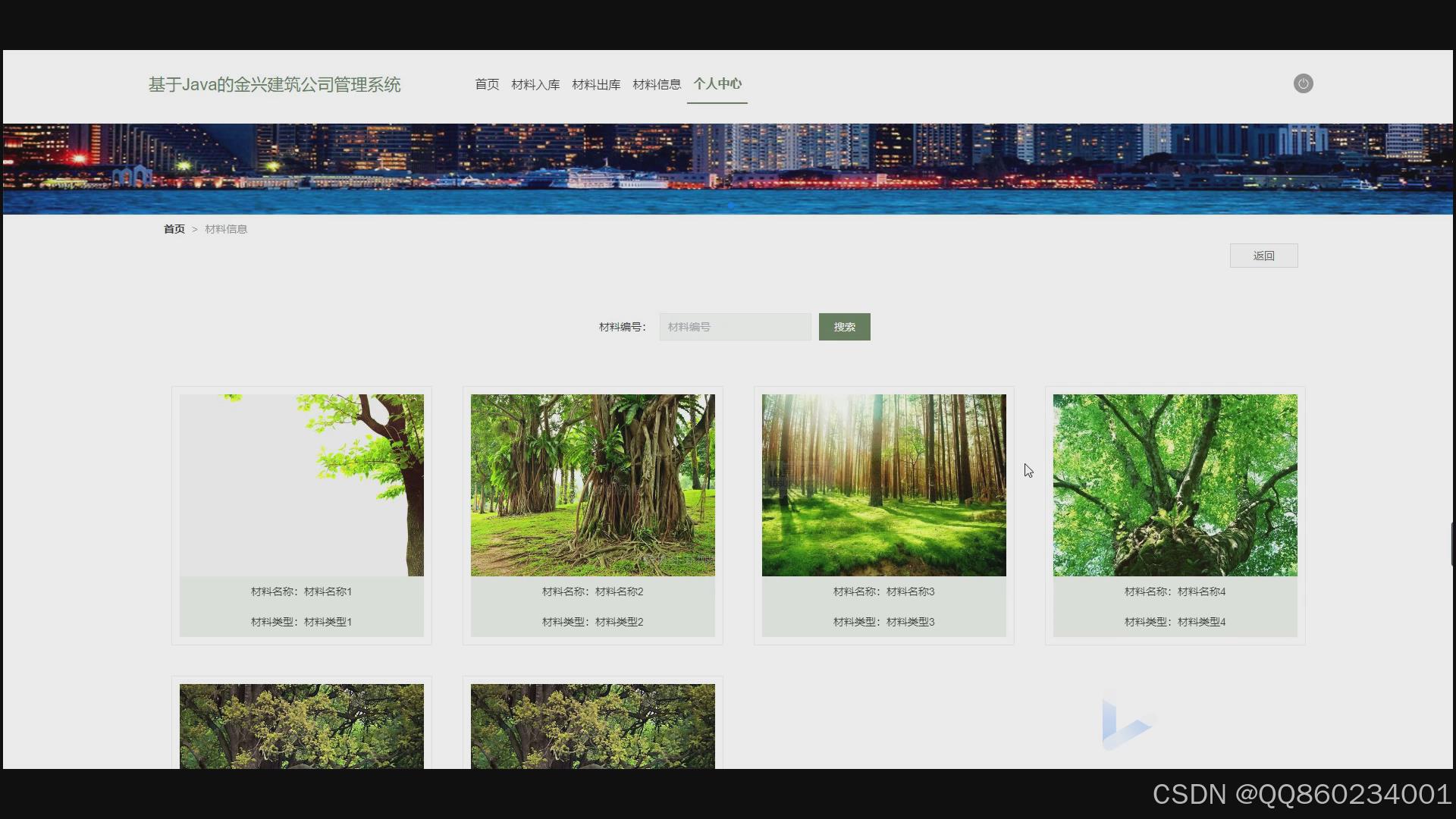Click the 材料编号： label
Viewport: 1456px width, 819px height.
pos(623,327)
